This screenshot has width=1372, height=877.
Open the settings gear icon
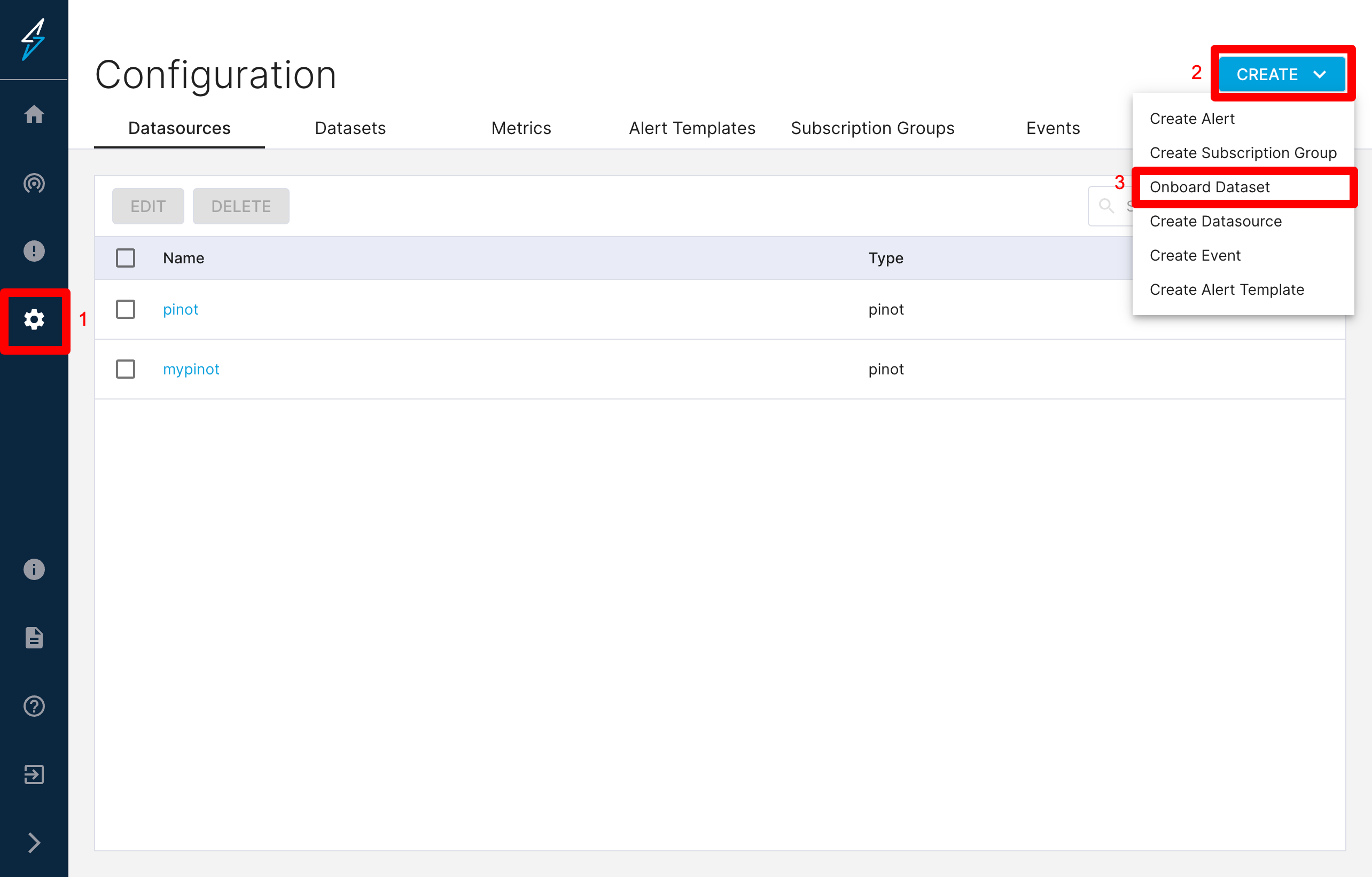click(34, 320)
